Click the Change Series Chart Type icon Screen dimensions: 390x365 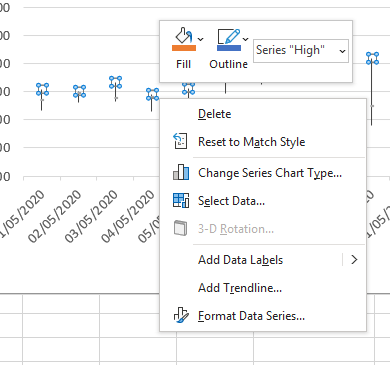click(x=181, y=172)
